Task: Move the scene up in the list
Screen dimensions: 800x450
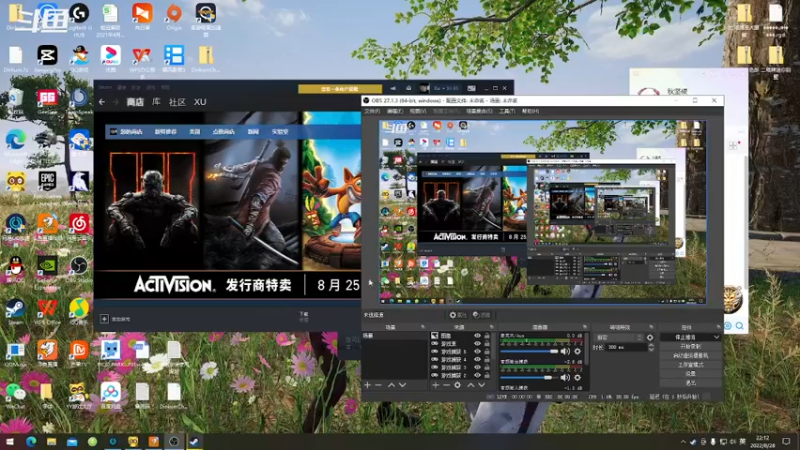Action: 391,385
